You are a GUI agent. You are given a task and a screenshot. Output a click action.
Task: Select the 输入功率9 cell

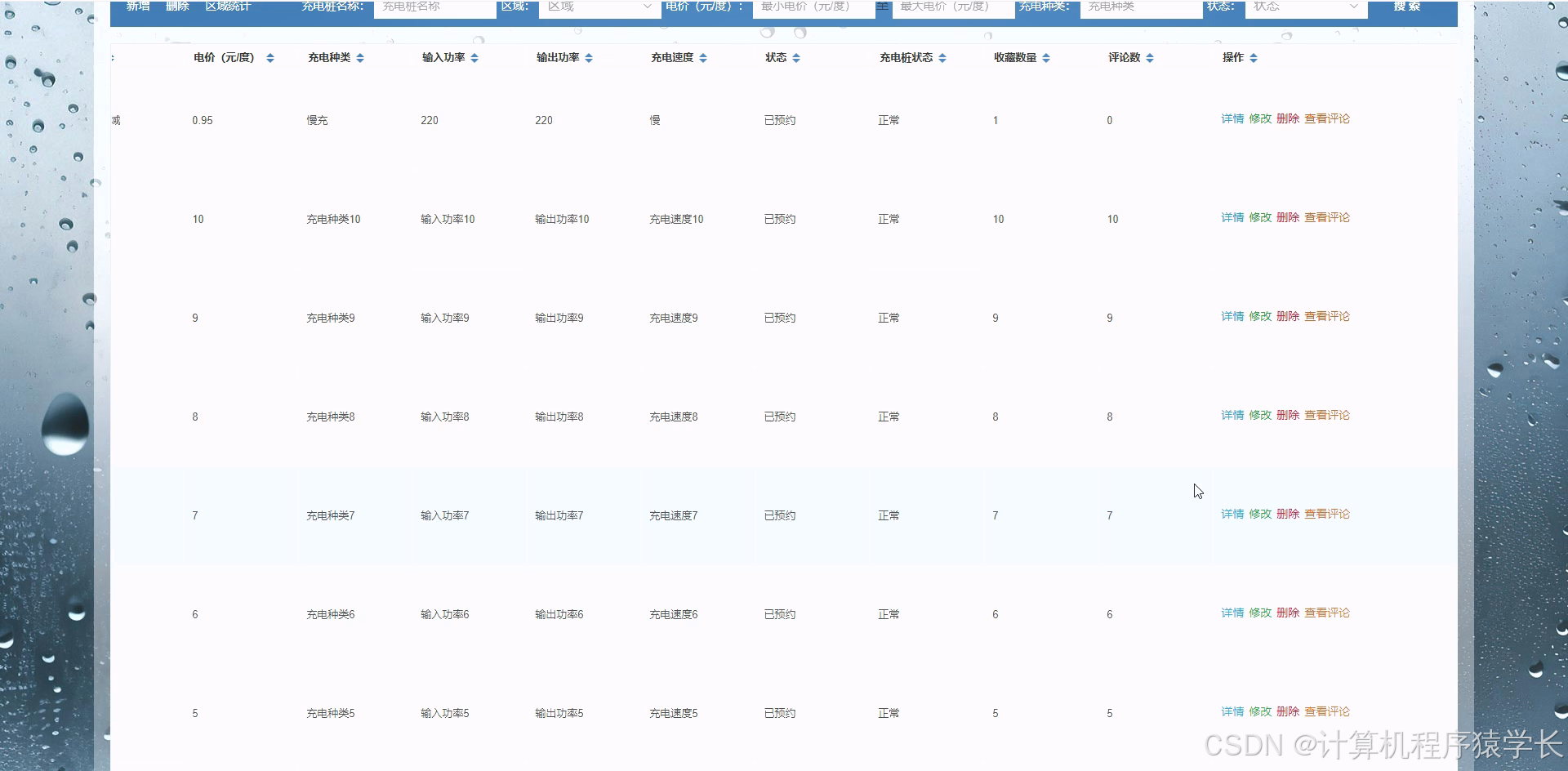click(445, 318)
